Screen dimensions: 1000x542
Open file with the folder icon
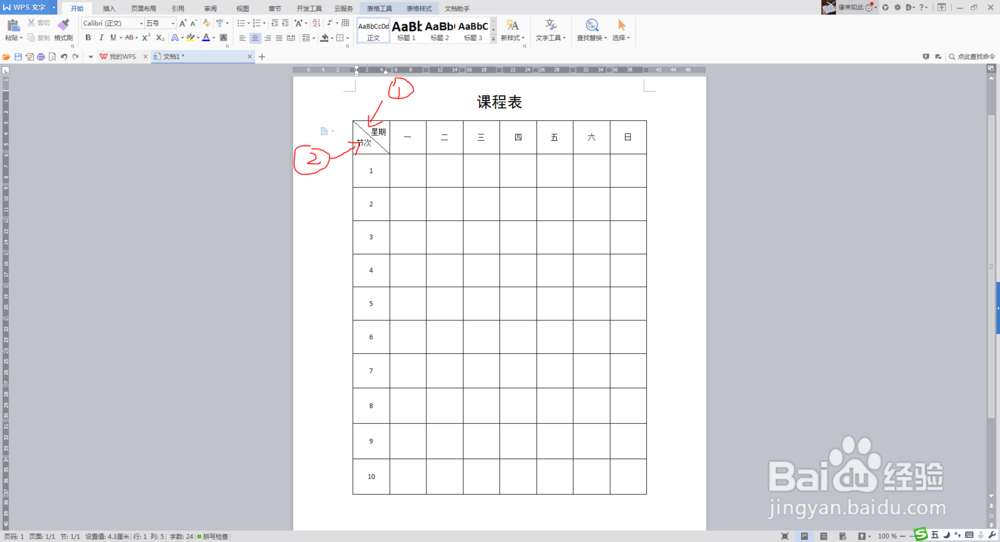(x=6, y=57)
